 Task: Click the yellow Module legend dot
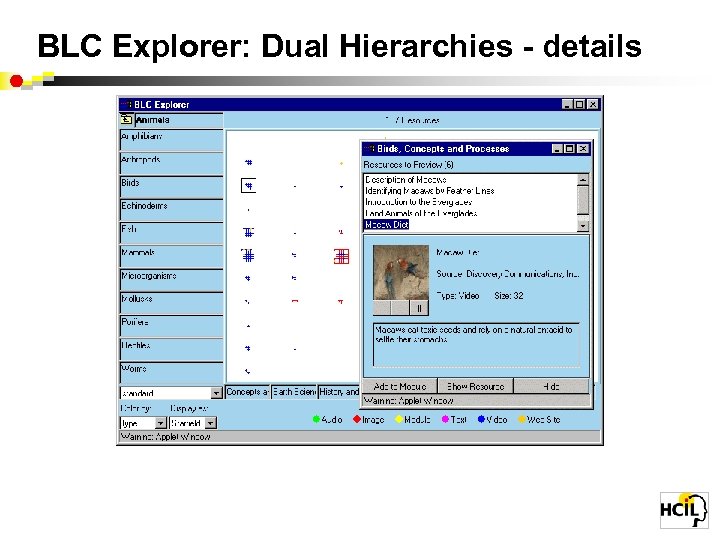pyautogui.click(x=399, y=419)
